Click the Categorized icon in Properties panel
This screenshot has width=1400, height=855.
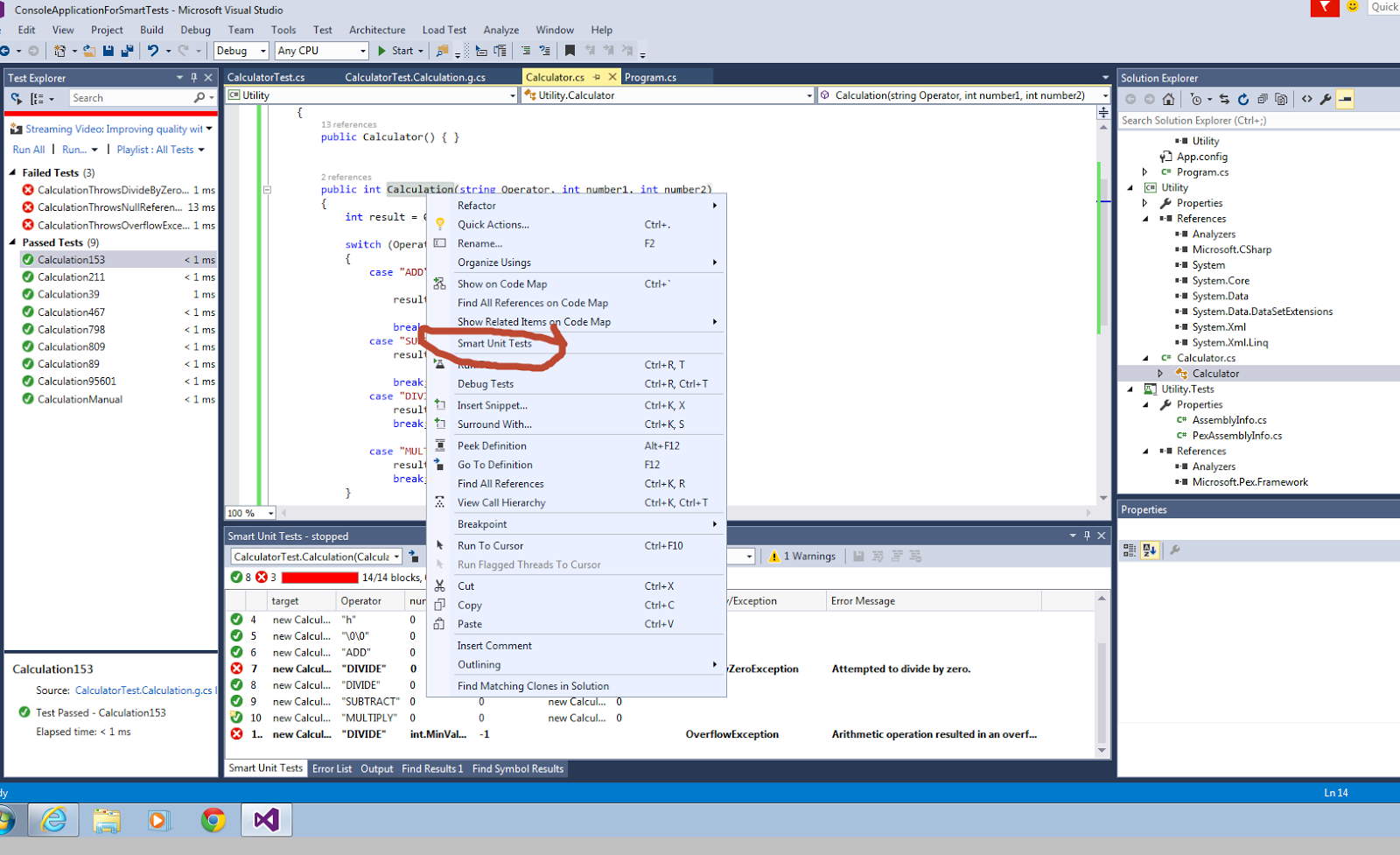1130,550
